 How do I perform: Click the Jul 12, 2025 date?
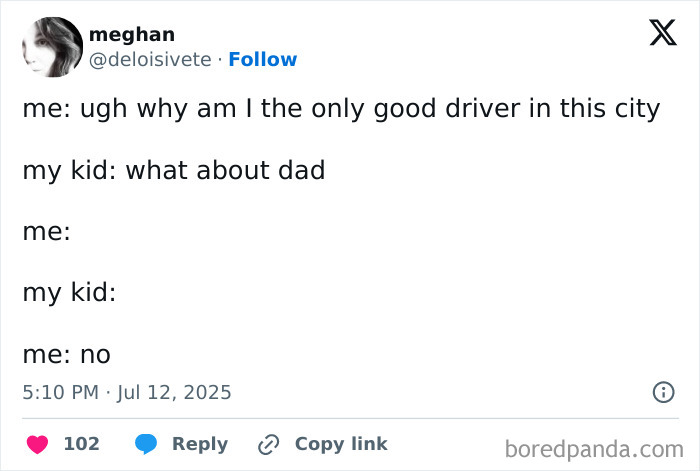tap(174, 393)
